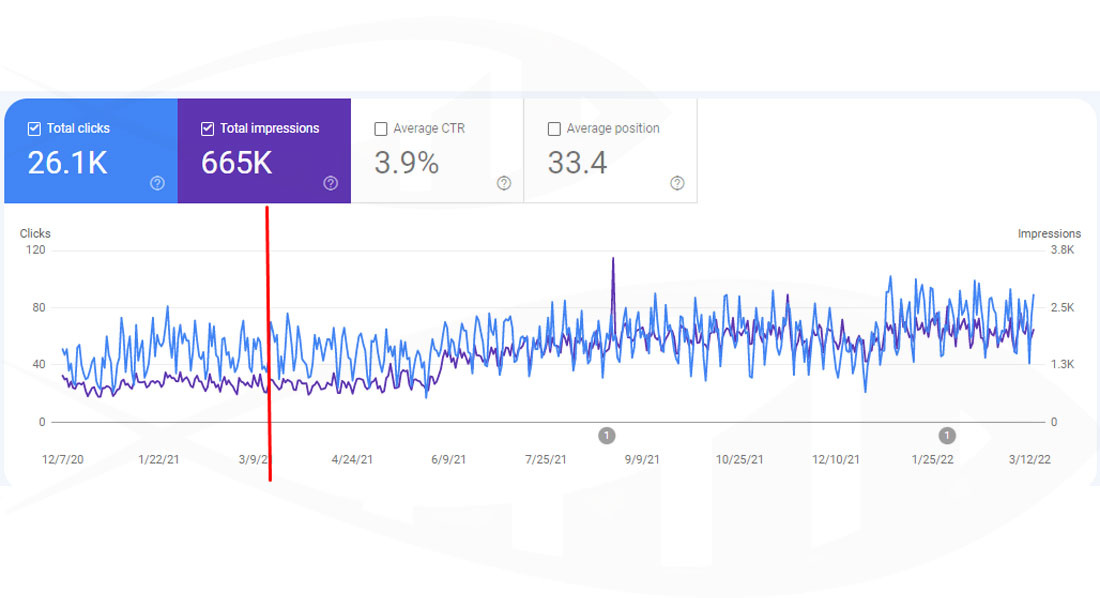Select the purple Total impressions metric card

[x=264, y=150]
